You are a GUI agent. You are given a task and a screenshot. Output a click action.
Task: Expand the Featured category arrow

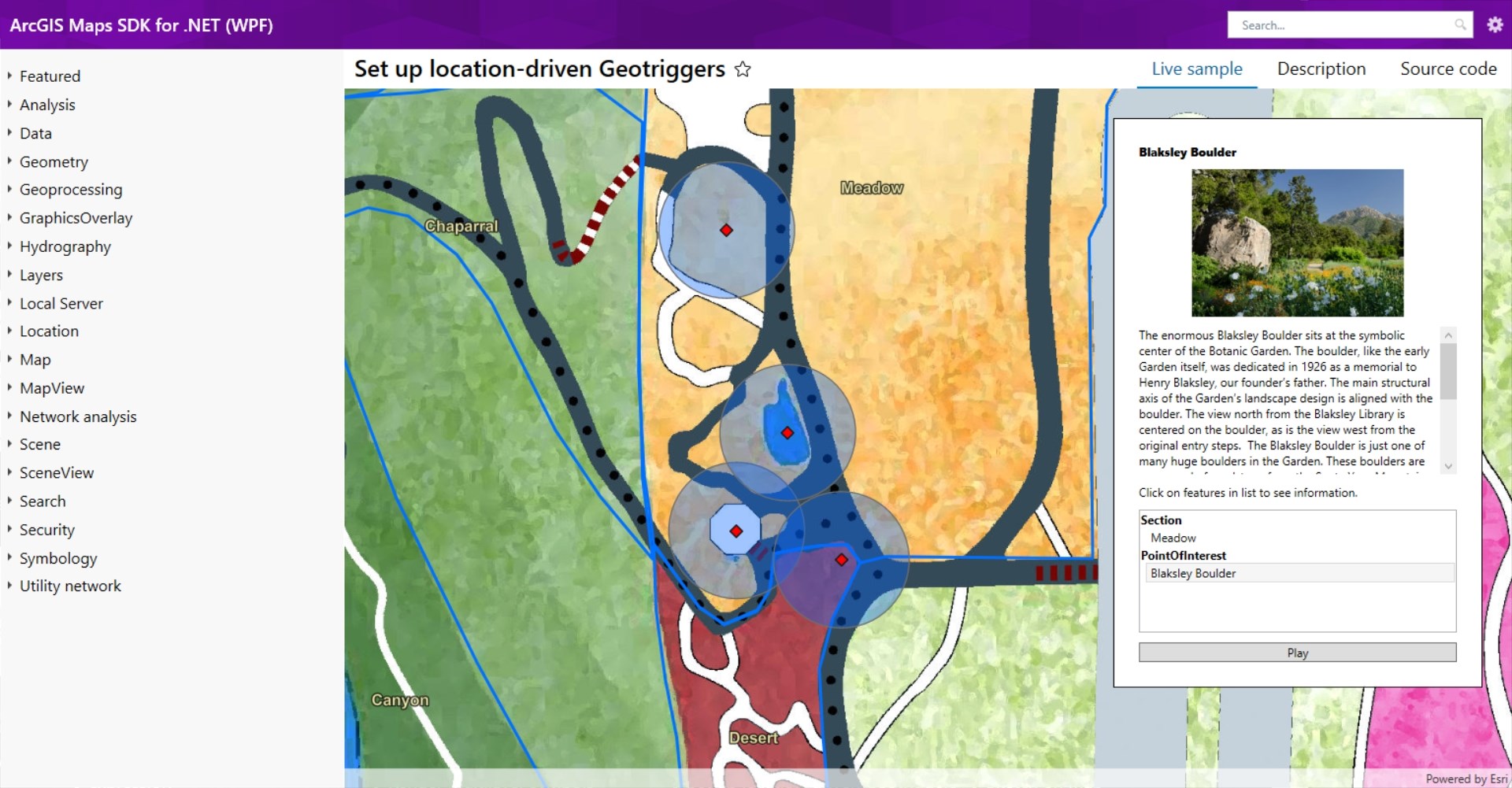point(9,76)
